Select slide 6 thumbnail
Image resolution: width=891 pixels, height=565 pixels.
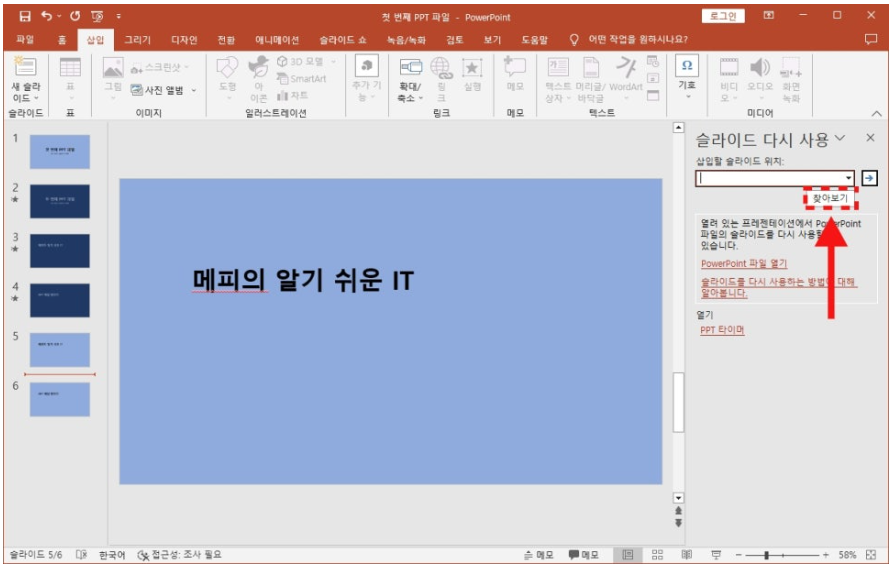[x=60, y=399]
